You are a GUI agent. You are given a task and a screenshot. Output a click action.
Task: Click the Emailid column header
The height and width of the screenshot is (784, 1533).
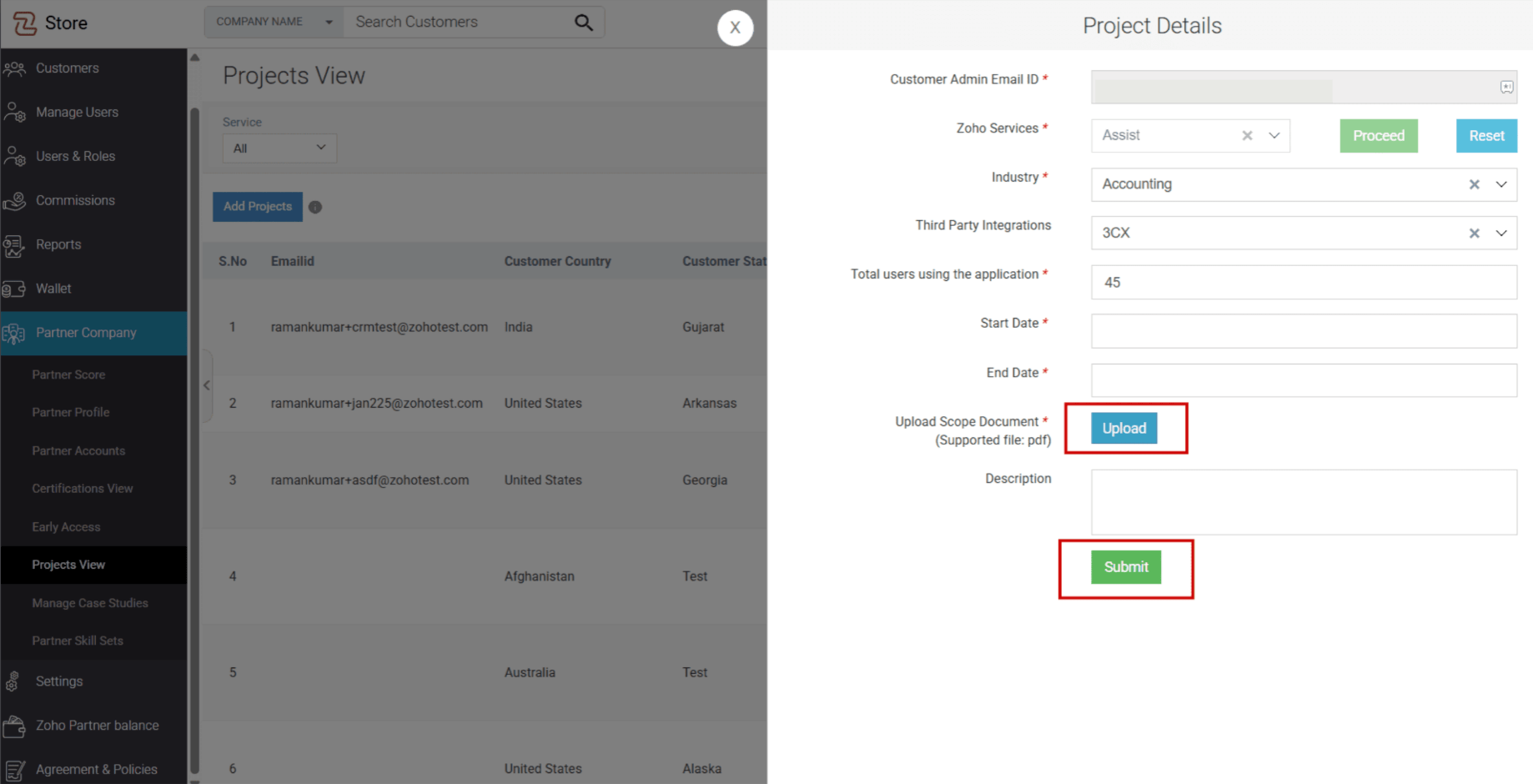(x=292, y=261)
